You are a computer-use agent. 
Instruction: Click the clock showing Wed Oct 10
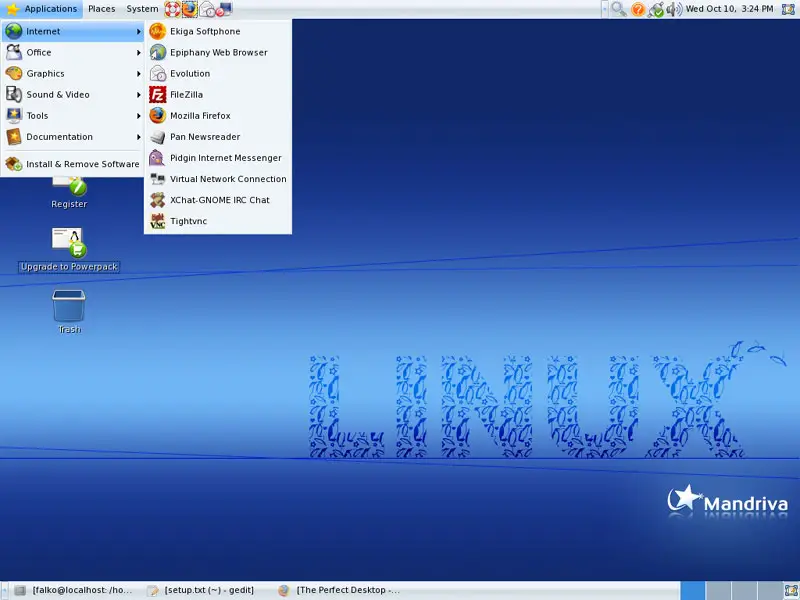[729, 9]
